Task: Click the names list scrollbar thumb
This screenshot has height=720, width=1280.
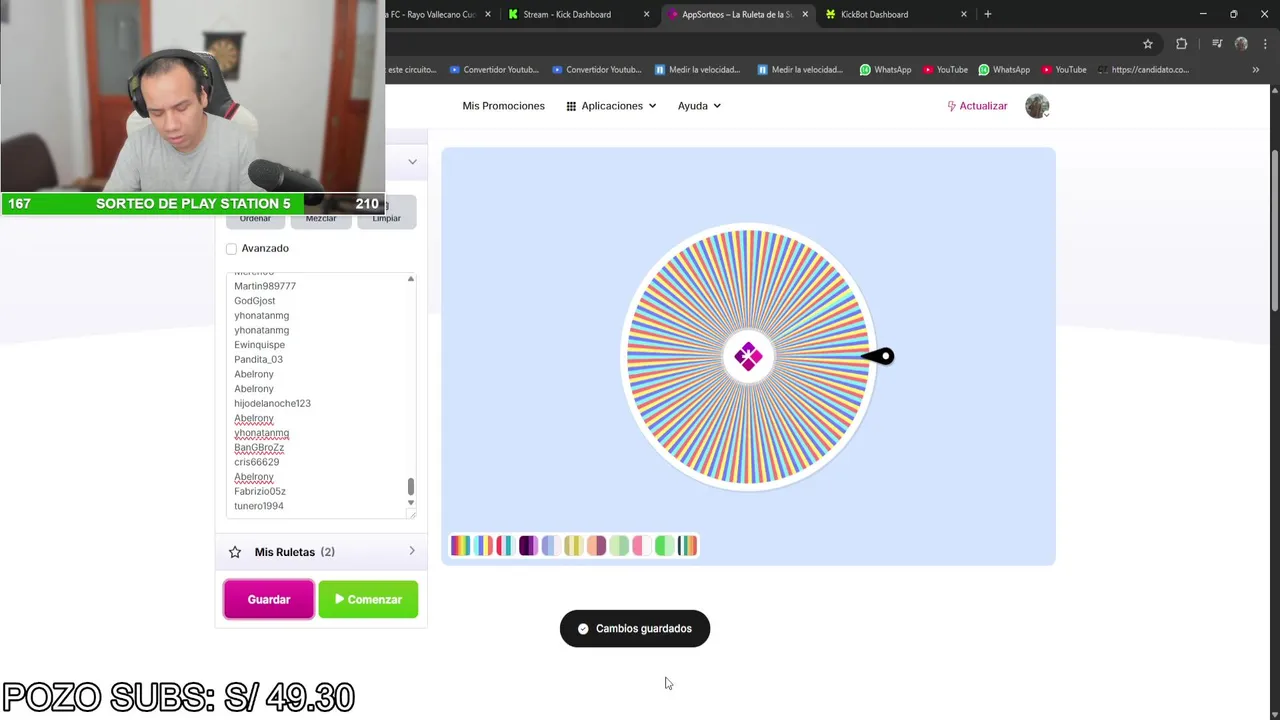Action: 410,486
